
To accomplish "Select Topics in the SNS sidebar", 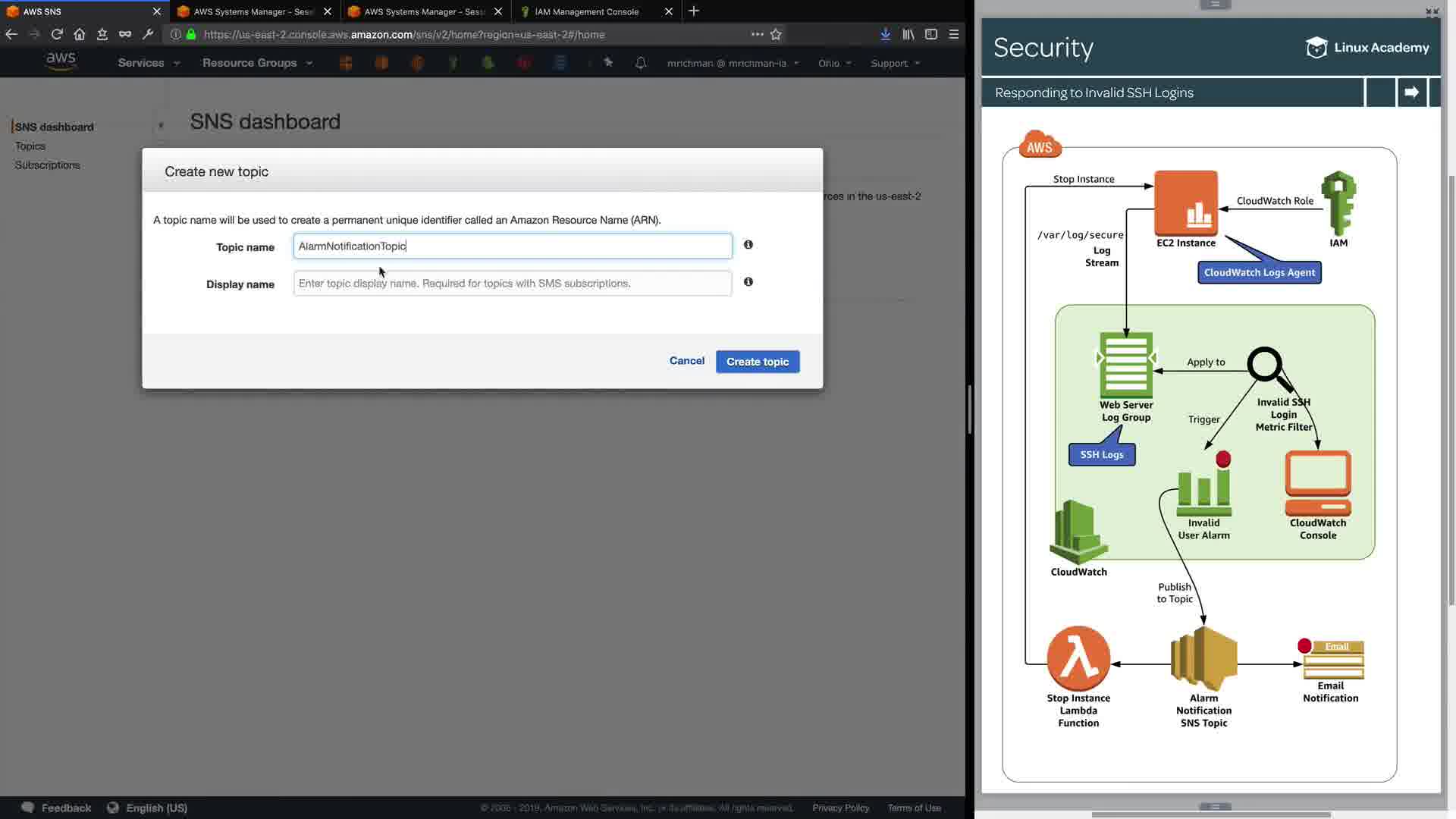I will tap(30, 146).
